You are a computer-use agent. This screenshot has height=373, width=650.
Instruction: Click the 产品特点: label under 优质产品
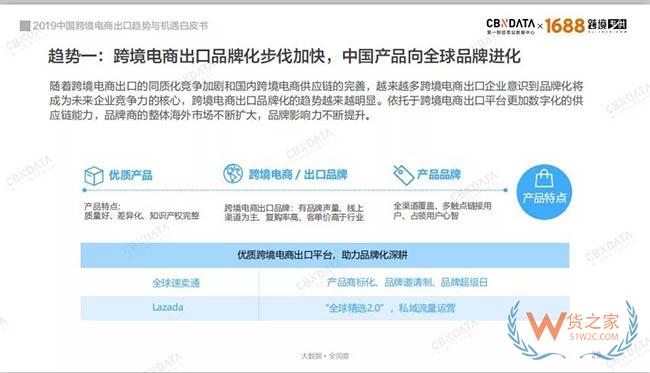pos(102,206)
